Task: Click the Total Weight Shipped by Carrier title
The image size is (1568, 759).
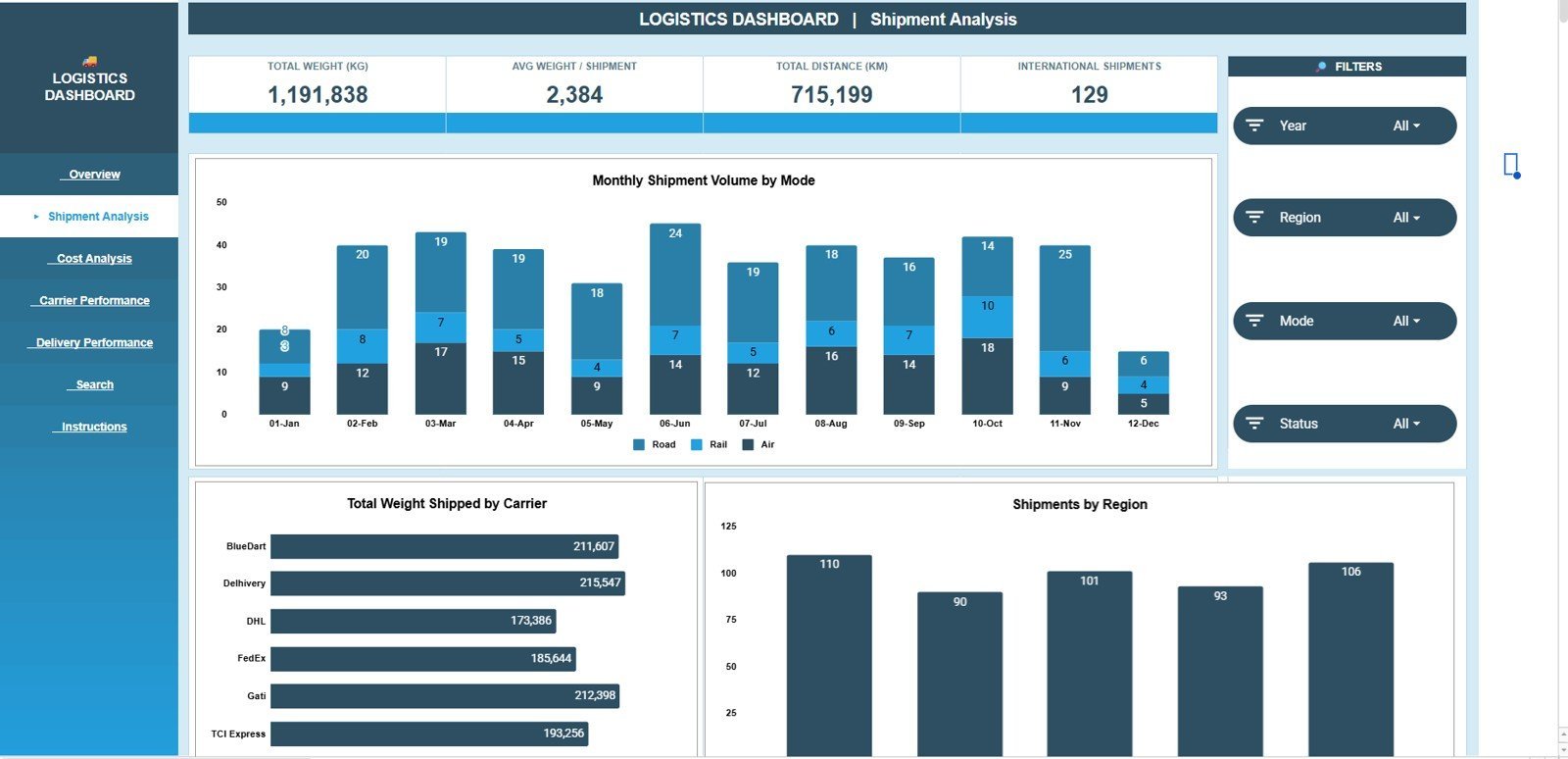Action: 447,503
